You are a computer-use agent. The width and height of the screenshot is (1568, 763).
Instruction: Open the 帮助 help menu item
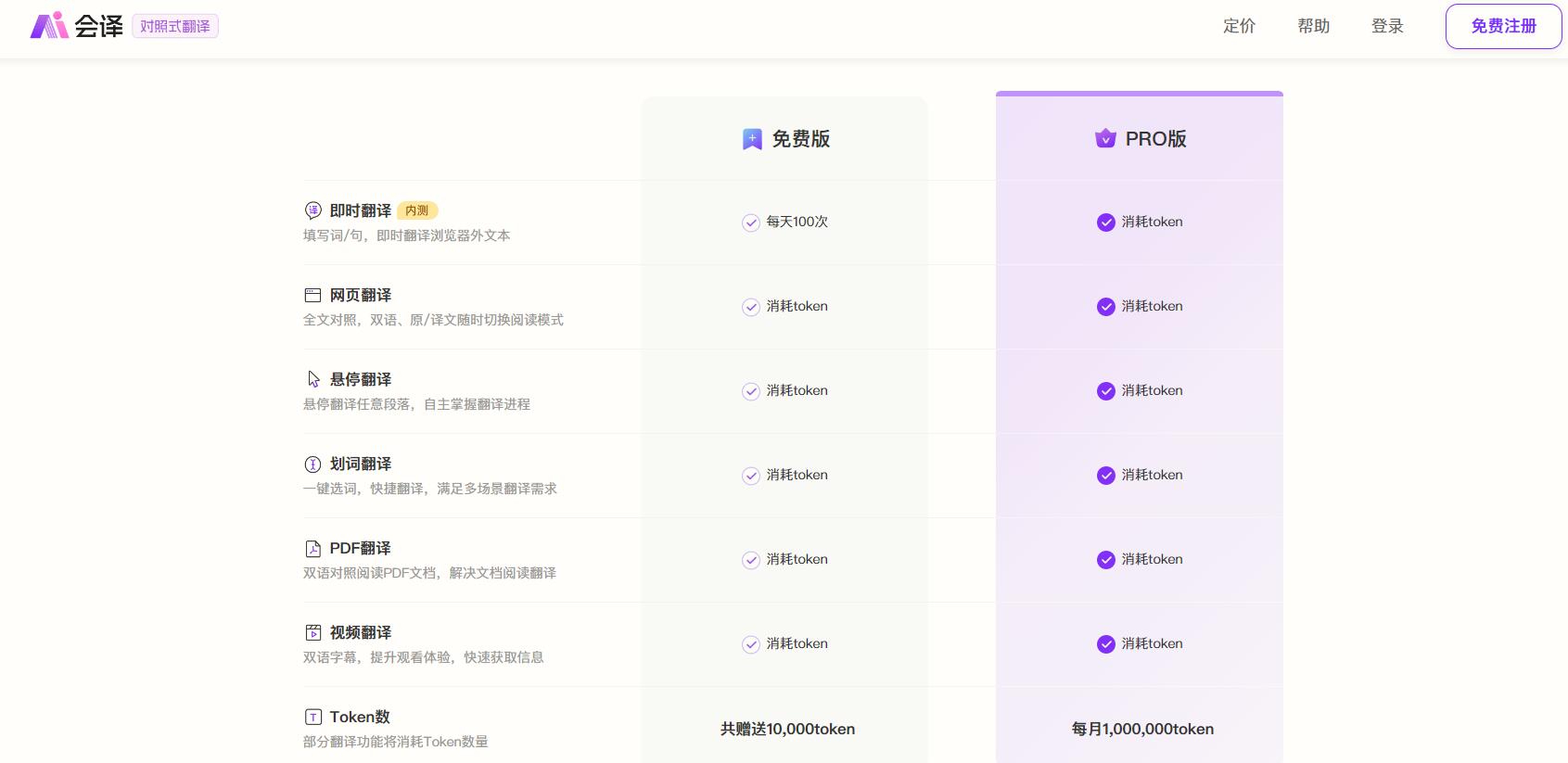point(1313,26)
